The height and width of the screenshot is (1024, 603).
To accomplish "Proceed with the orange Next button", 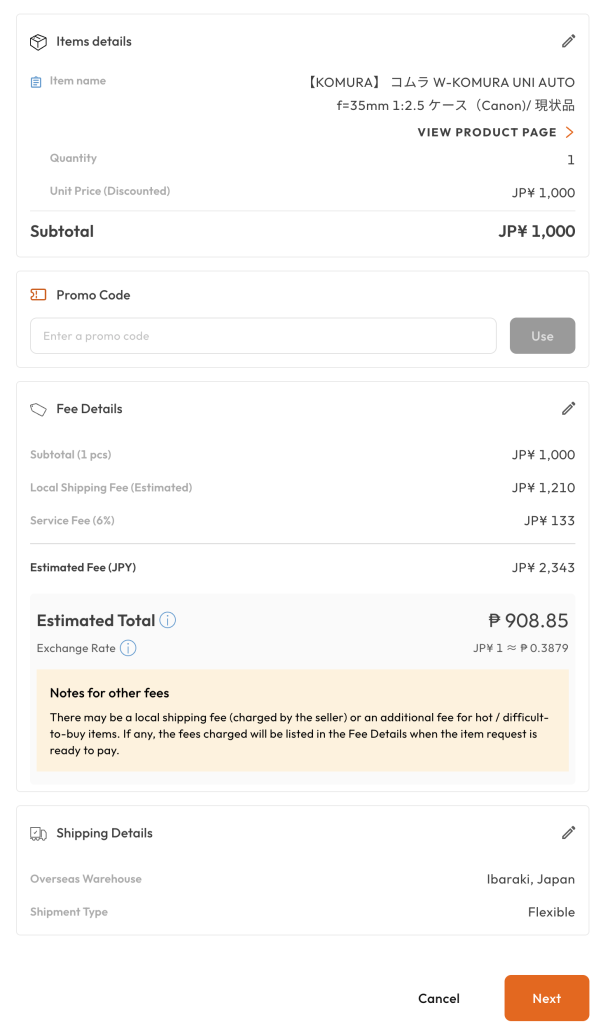I will (x=546, y=998).
